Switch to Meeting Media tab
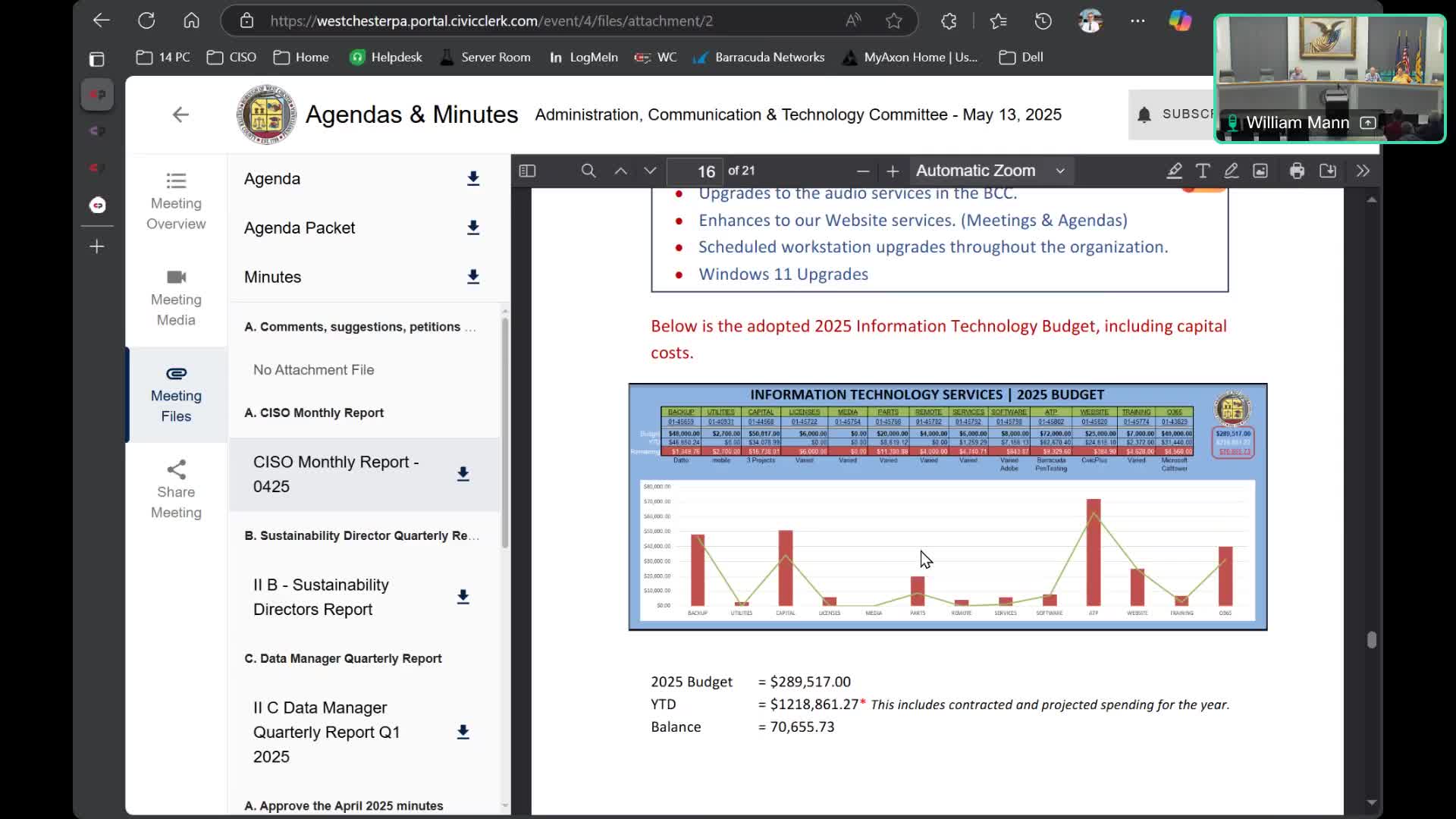The height and width of the screenshot is (819, 1456). [176, 298]
